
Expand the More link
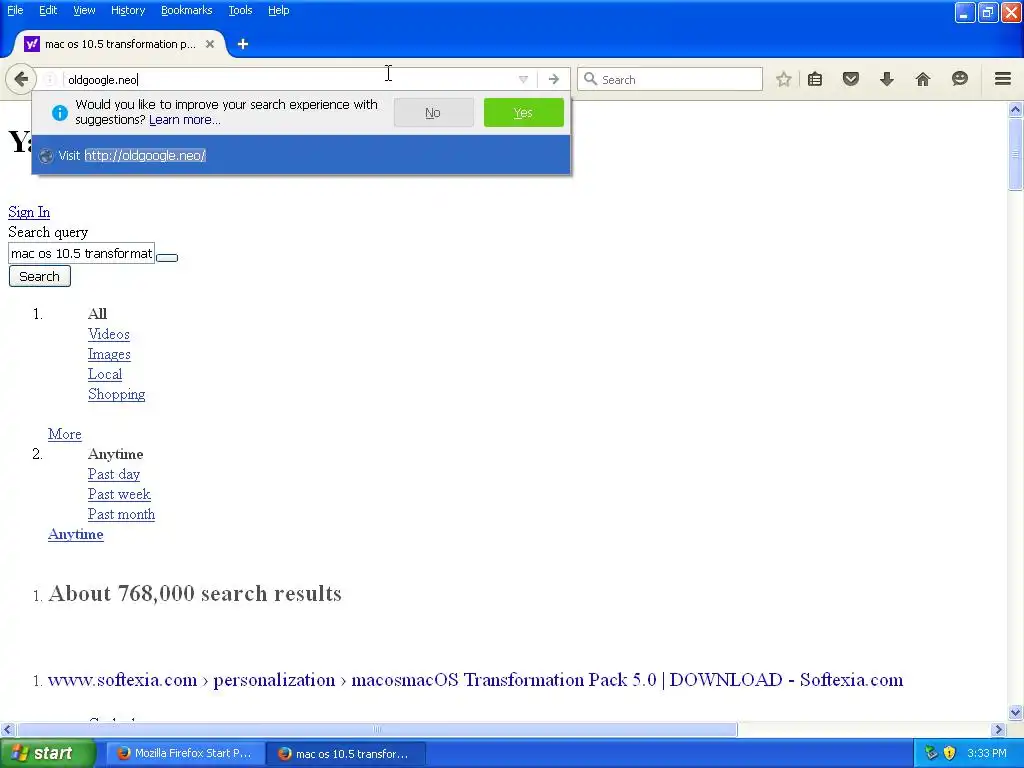(x=64, y=434)
